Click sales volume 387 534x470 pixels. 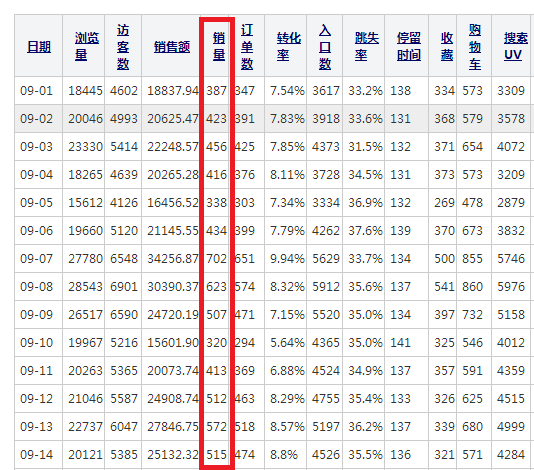217,91
